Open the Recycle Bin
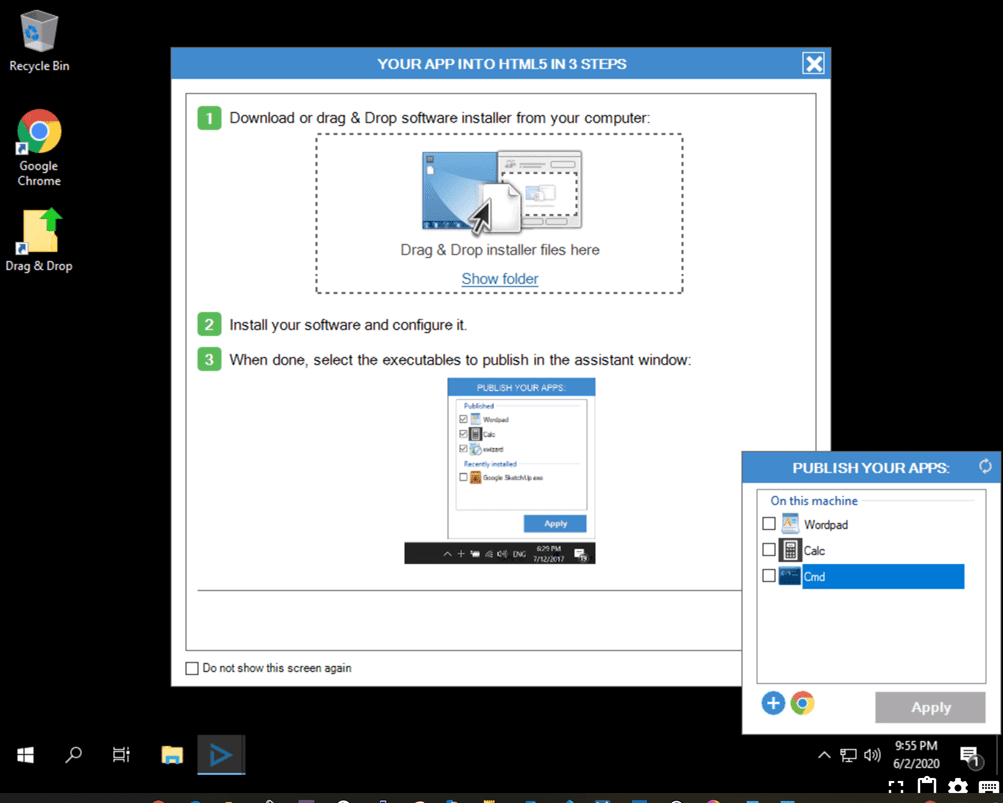Viewport: 1003px width, 803px height. (x=38, y=30)
